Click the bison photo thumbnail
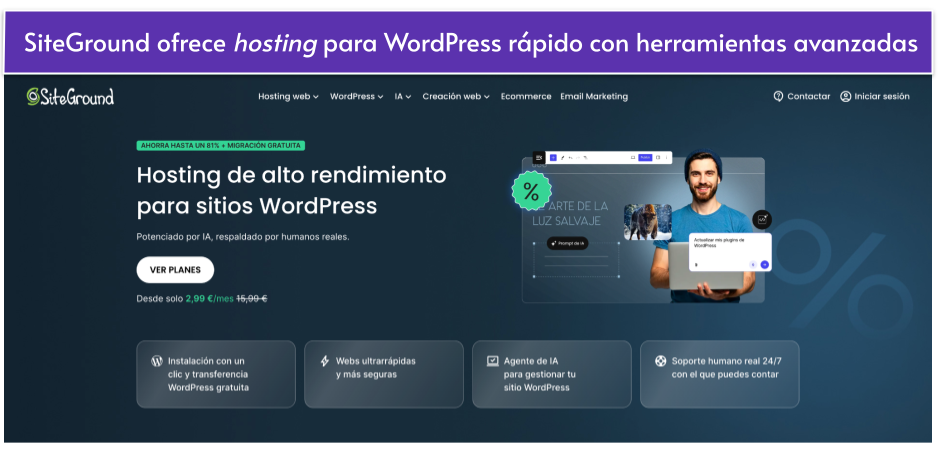This screenshot has height=451, width=938. pos(647,223)
